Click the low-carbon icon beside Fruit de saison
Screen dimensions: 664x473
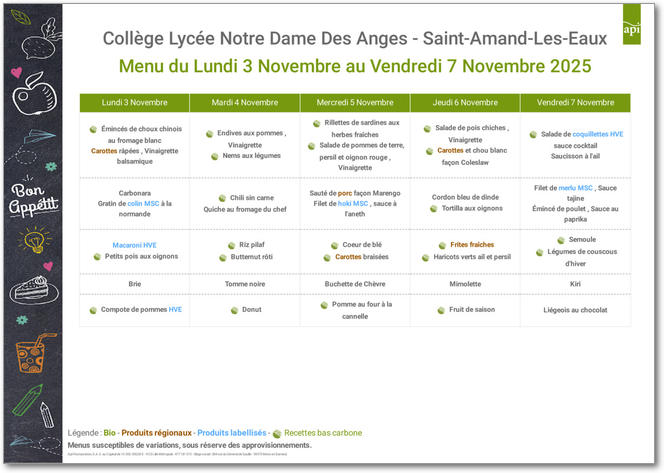(x=441, y=310)
